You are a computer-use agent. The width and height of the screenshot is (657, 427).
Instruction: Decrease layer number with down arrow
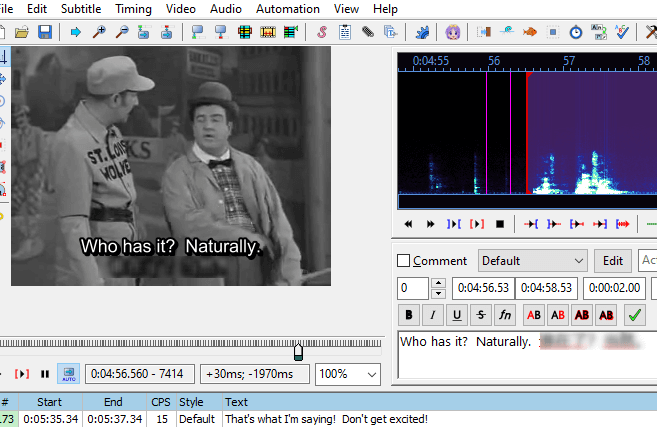point(438,293)
